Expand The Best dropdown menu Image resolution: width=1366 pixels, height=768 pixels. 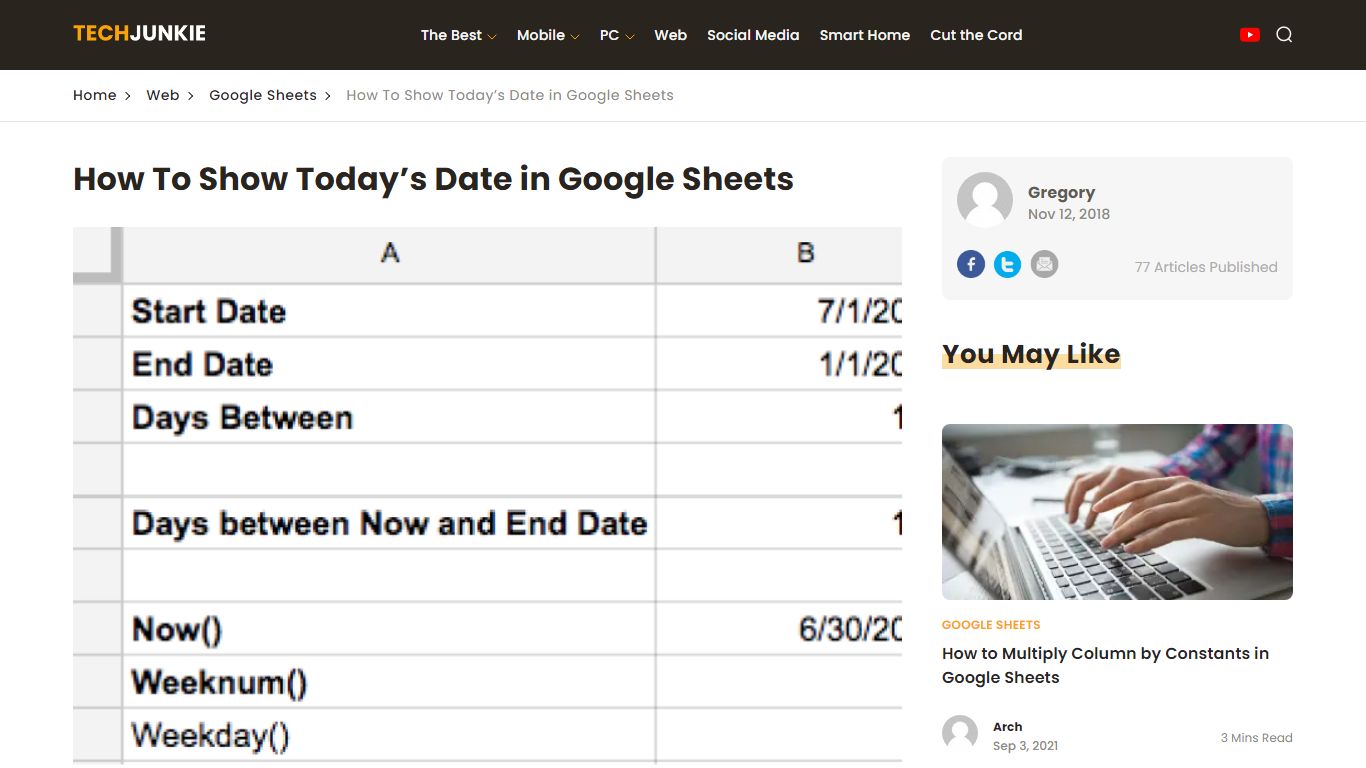click(x=458, y=35)
